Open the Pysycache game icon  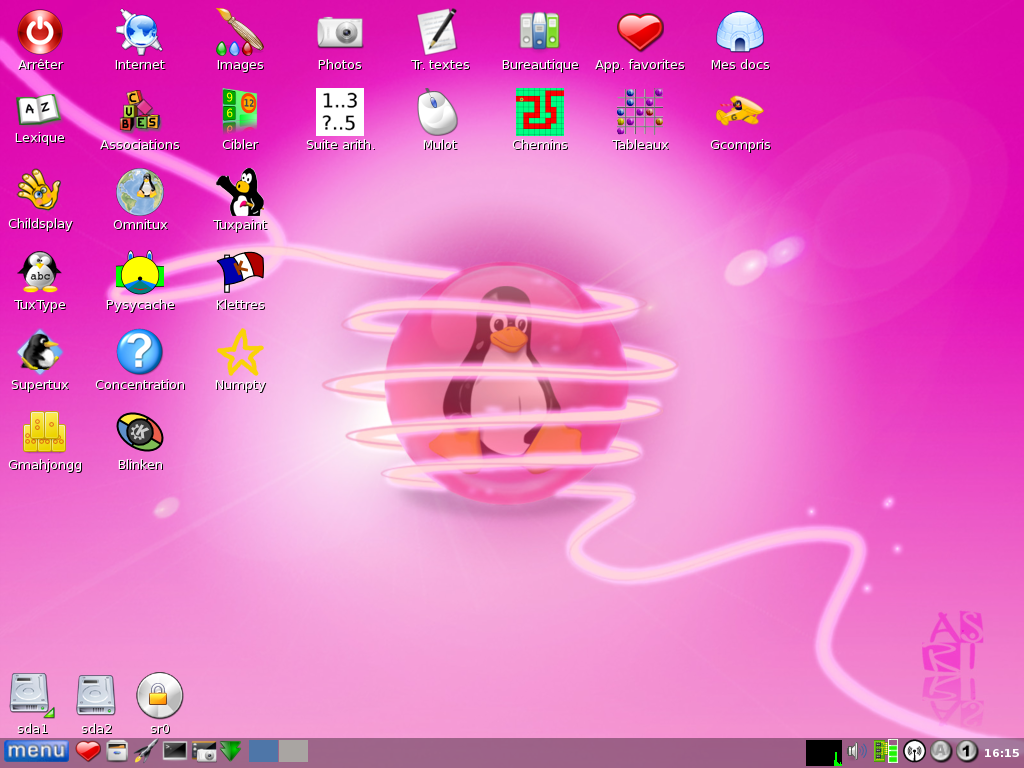coord(139,272)
